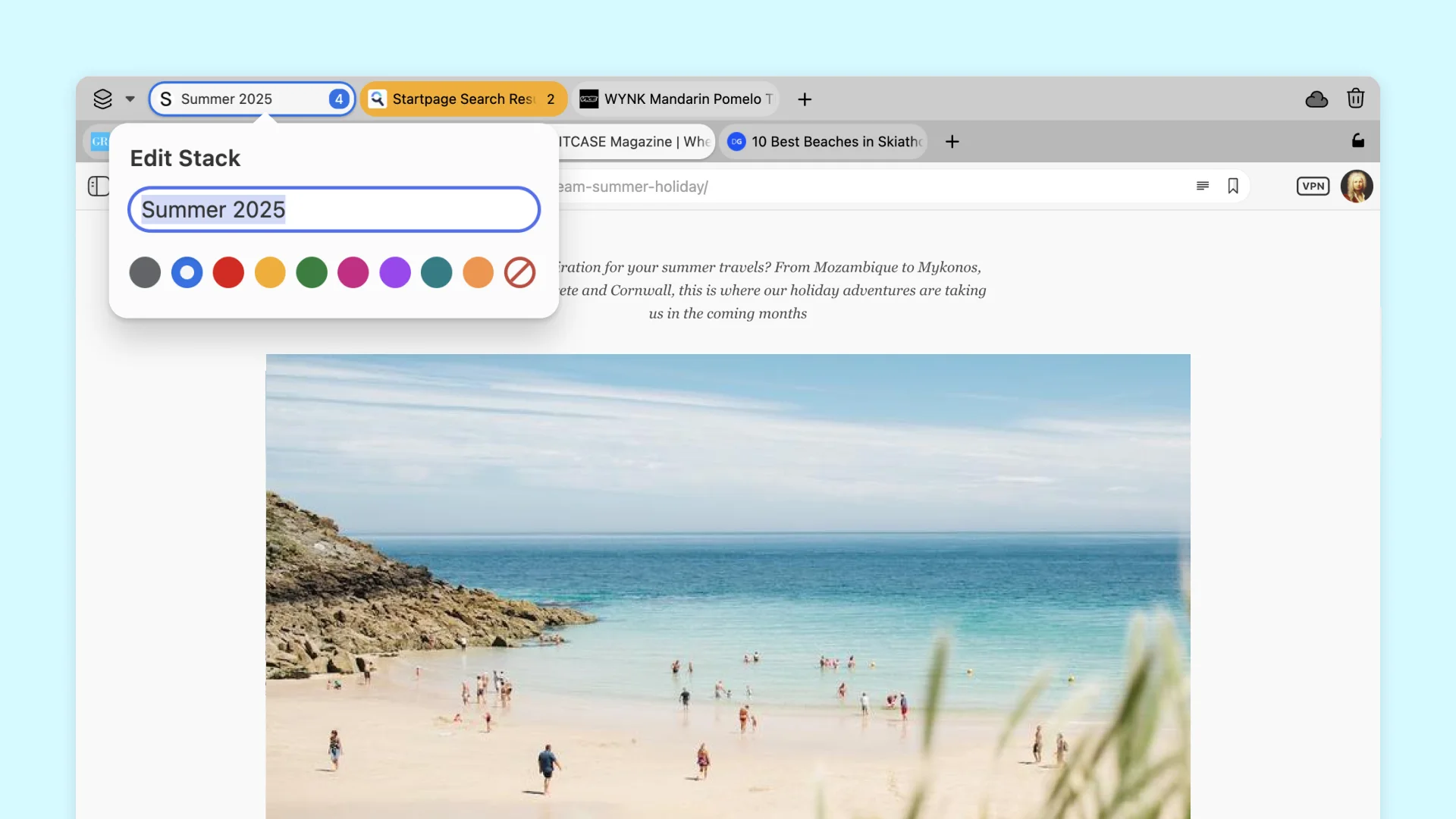Click the VPN badge next to the avatar

pyautogui.click(x=1313, y=187)
